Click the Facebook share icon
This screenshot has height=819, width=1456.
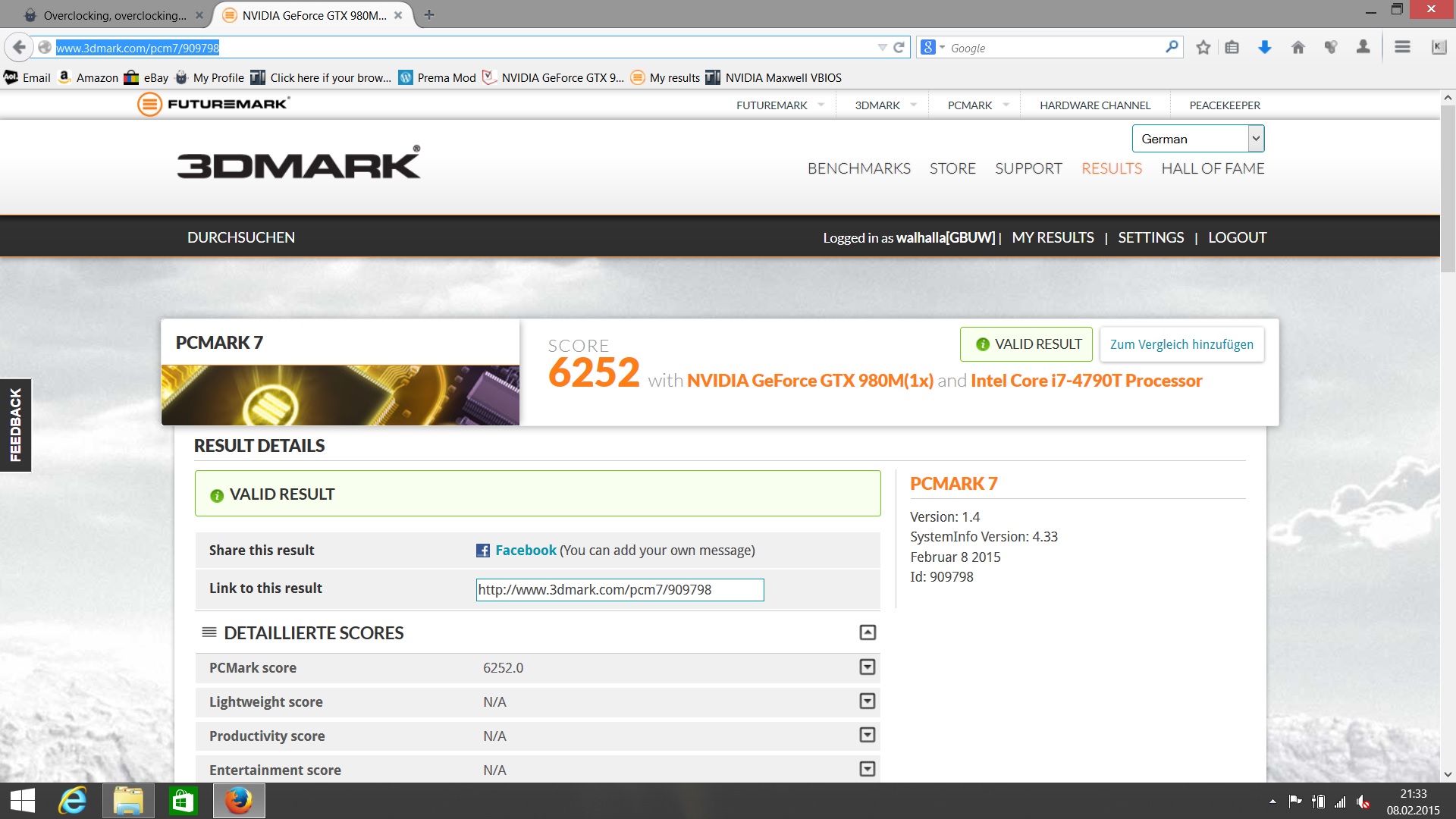pyautogui.click(x=482, y=551)
